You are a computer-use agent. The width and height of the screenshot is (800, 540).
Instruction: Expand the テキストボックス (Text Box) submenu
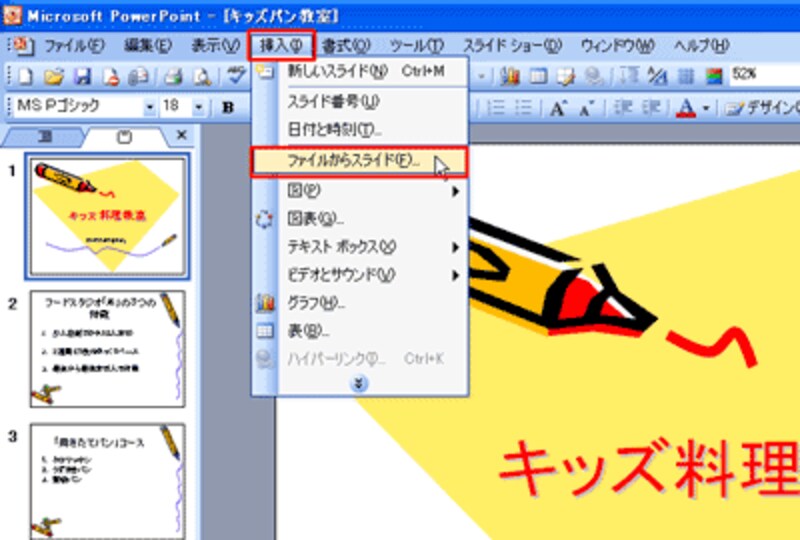click(x=360, y=247)
